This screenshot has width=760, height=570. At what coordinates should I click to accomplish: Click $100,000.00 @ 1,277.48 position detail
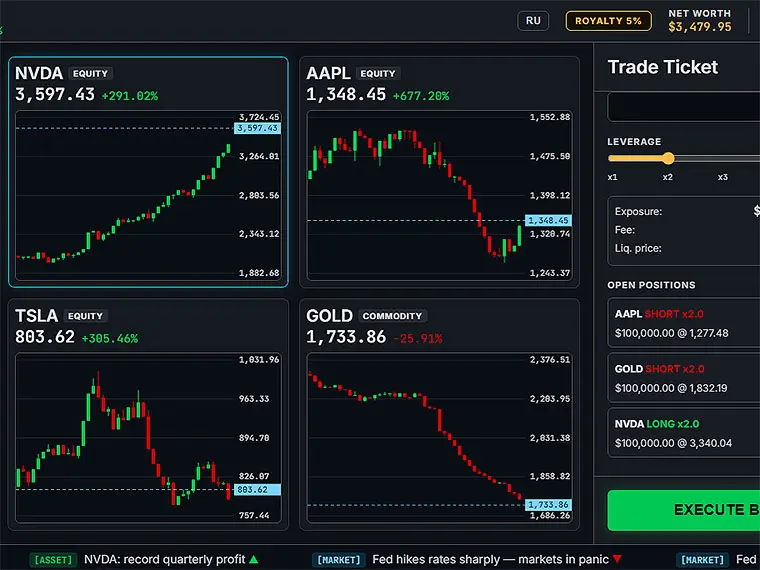pyautogui.click(x=671, y=333)
